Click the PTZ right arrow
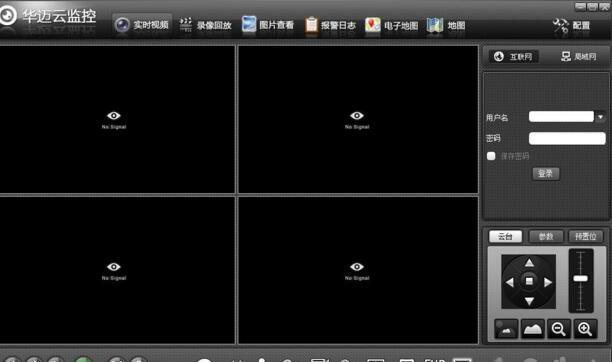The height and width of the screenshot is (362, 612). 548,282
